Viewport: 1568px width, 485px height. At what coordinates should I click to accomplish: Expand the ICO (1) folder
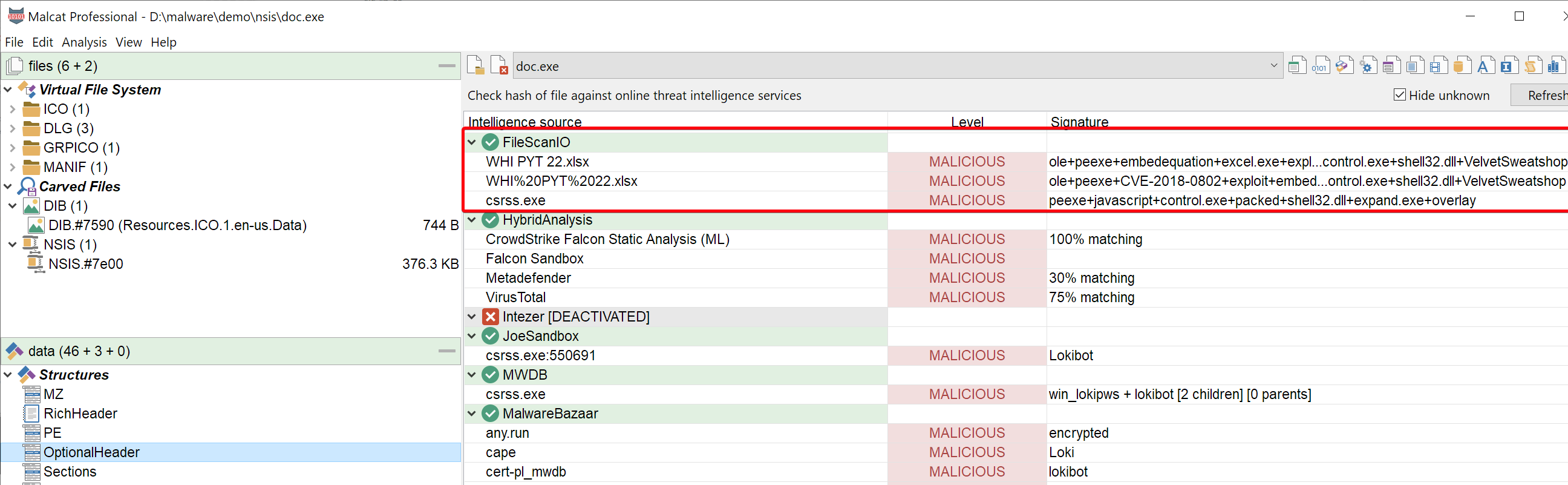click(12, 109)
